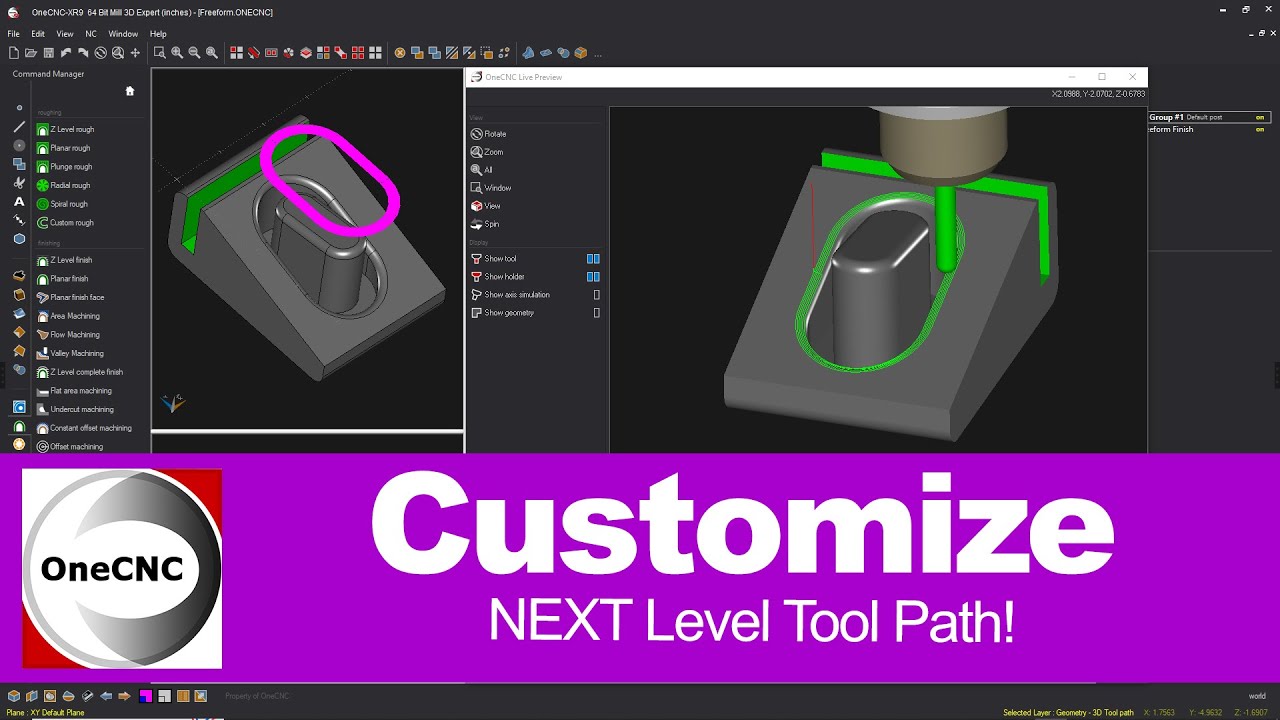Open the View menu
This screenshot has width=1280, height=720.
[x=65, y=34]
